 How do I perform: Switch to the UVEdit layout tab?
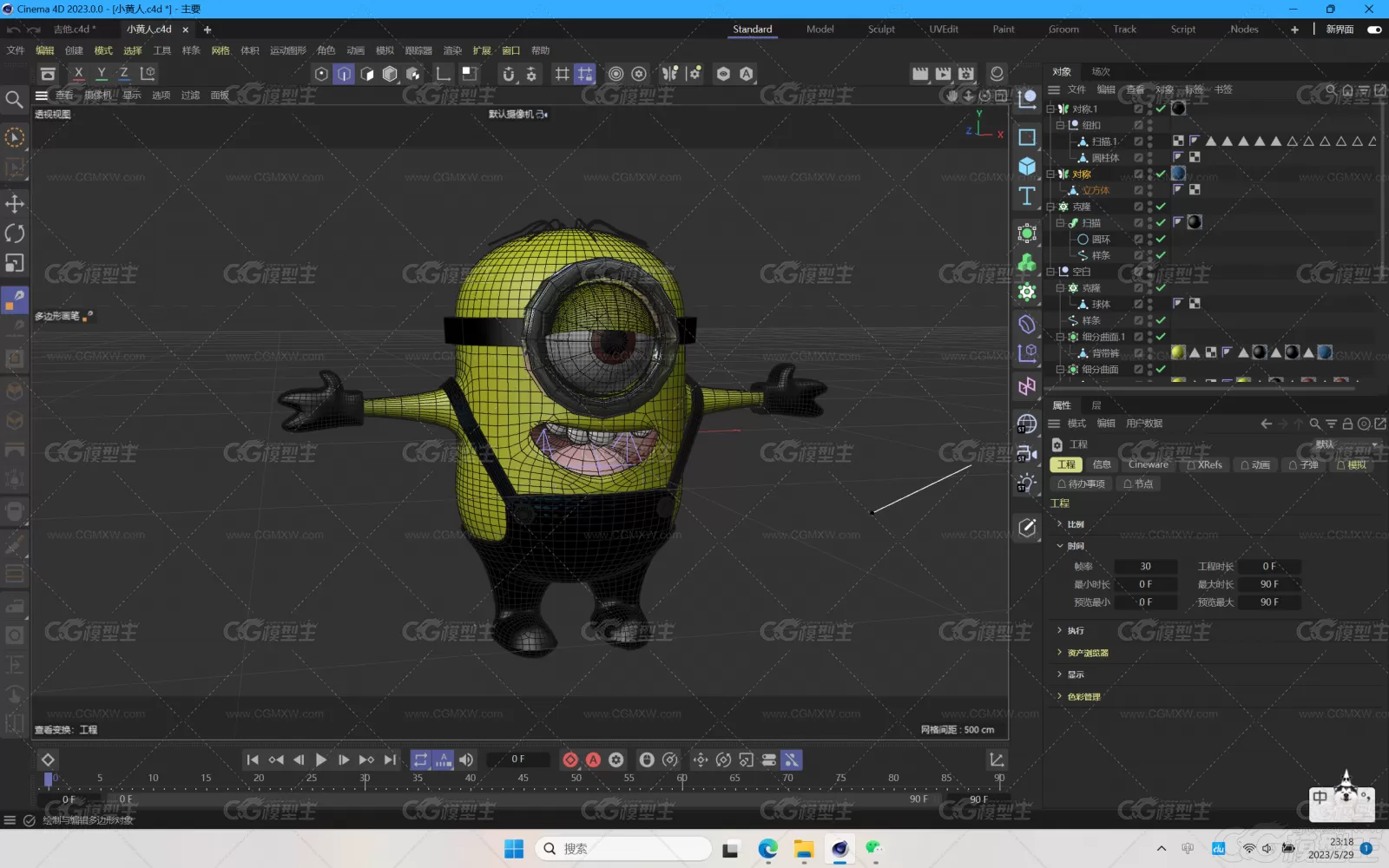(x=944, y=30)
